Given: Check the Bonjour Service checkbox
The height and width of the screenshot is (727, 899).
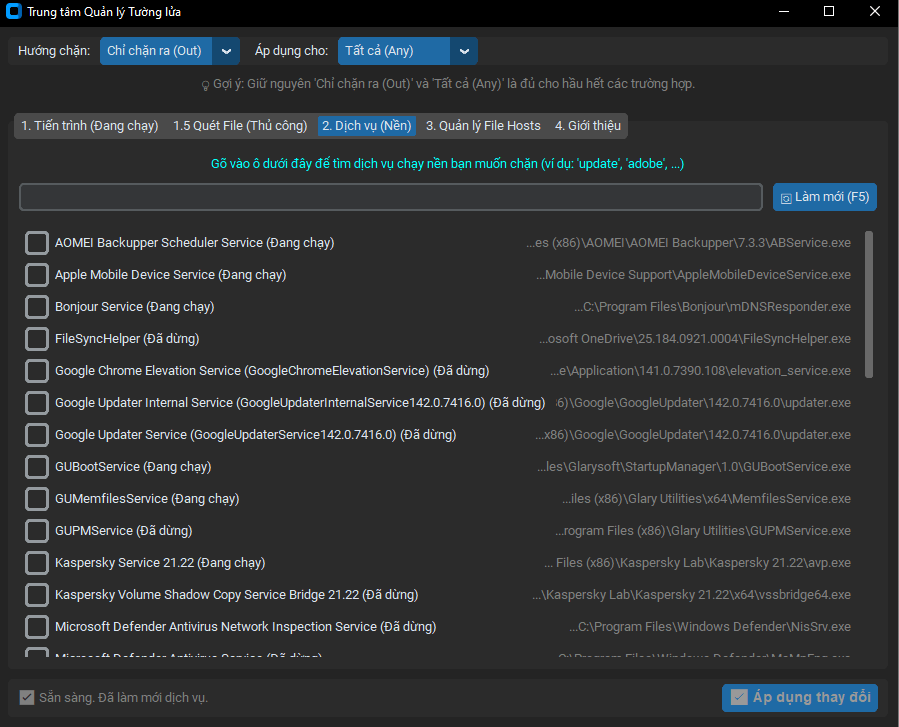Looking at the screenshot, I should 37,307.
